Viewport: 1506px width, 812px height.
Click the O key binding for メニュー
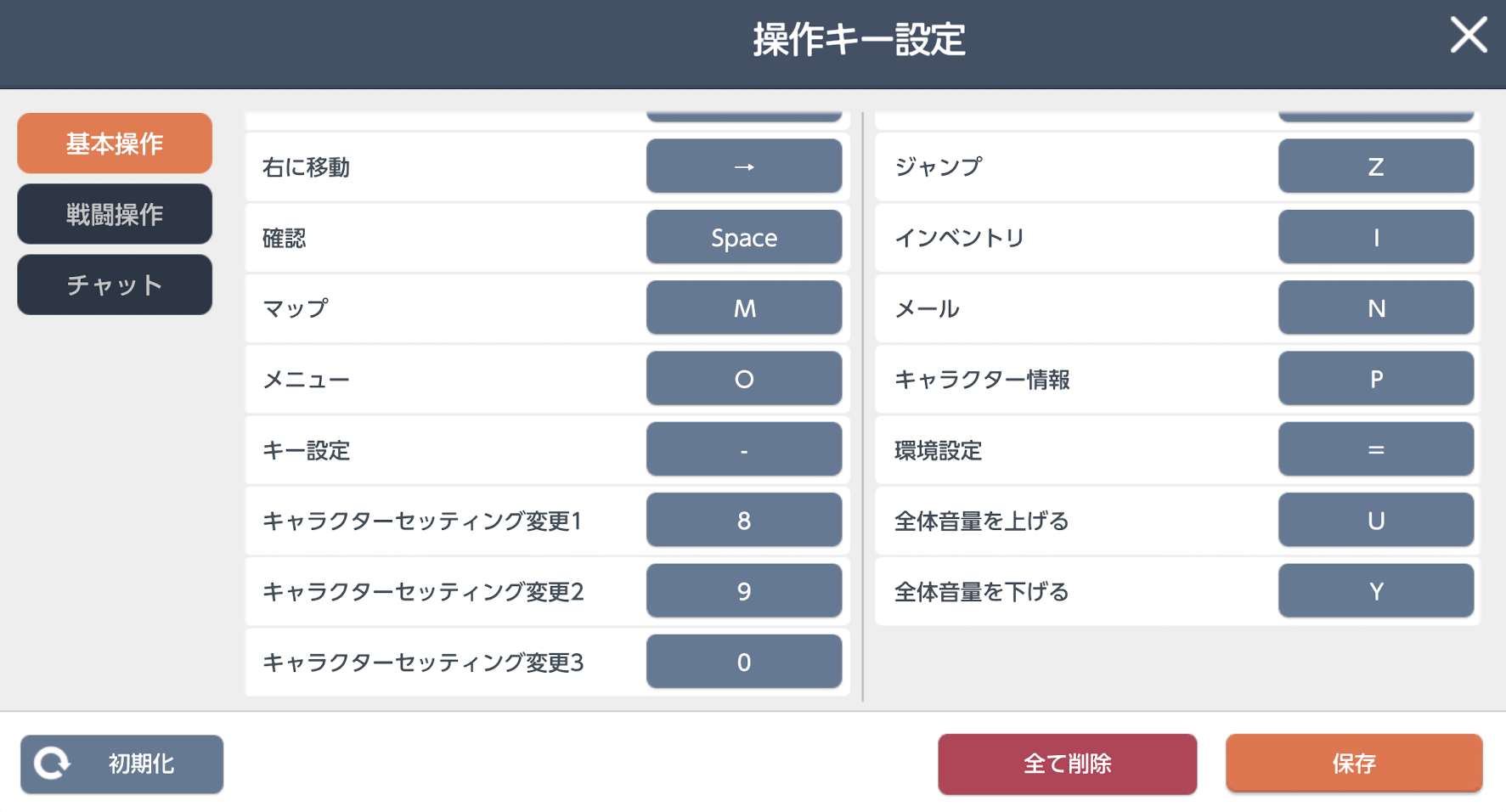pyautogui.click(x=744, y=379)
